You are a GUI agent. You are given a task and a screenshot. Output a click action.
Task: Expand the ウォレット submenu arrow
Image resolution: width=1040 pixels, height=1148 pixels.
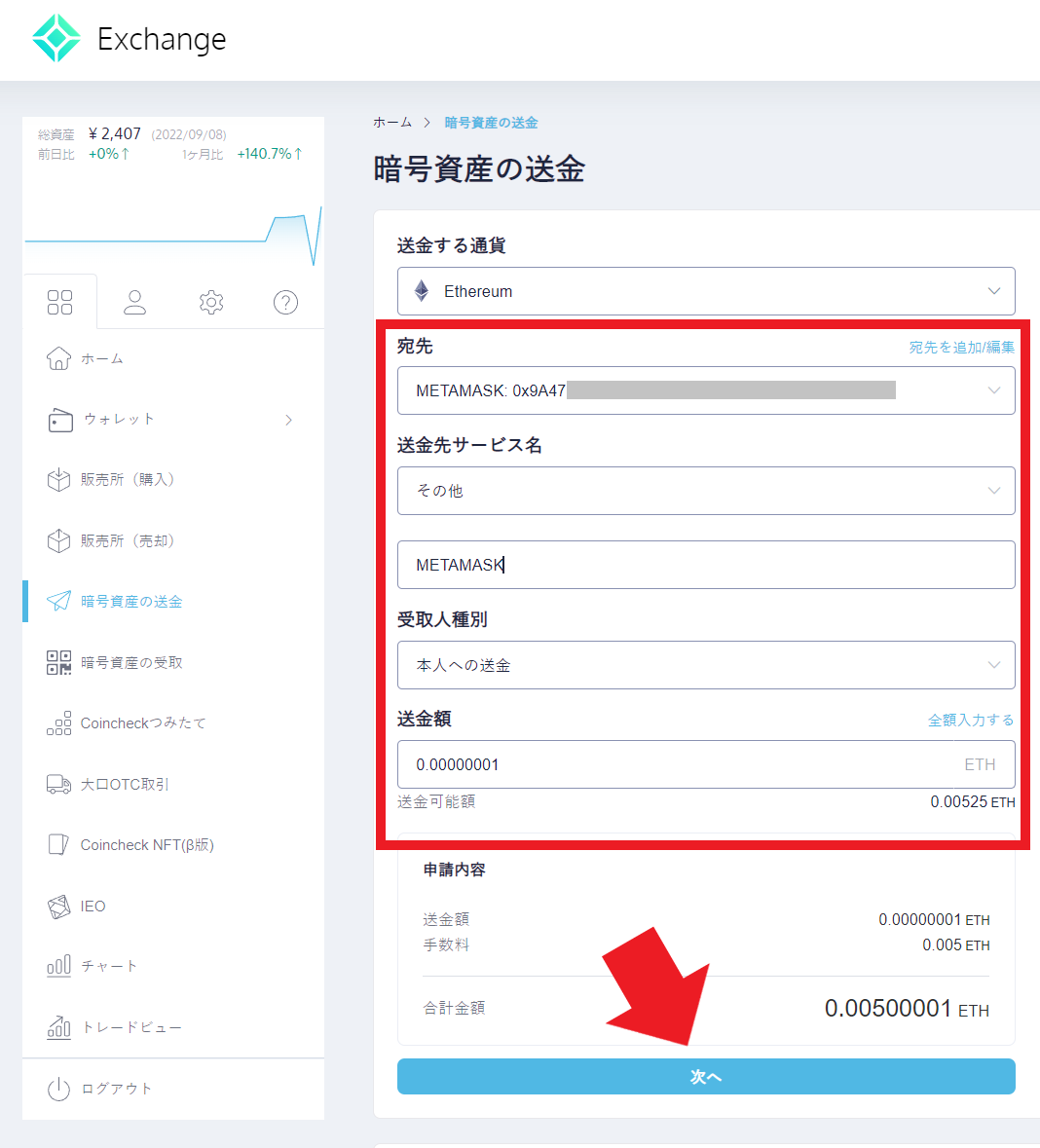click(288, 421)
